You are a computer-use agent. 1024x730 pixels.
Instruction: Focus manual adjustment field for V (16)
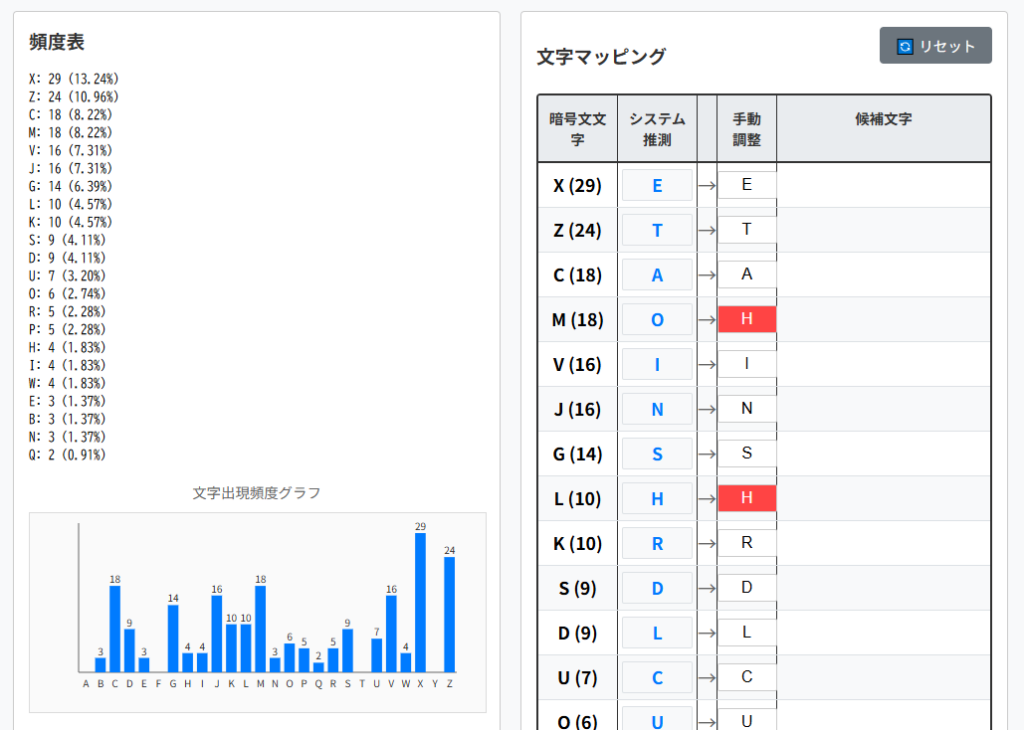coord(746,364)
